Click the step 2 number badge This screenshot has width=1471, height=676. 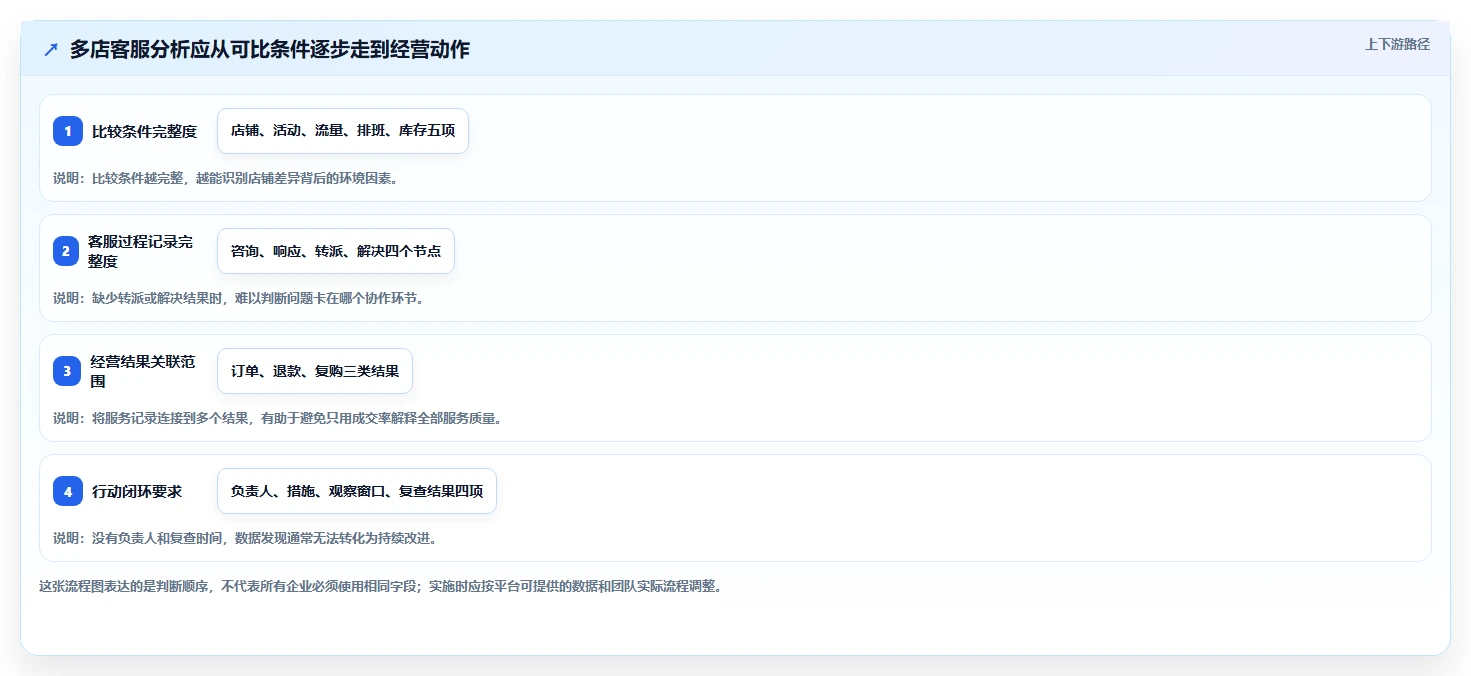(68, 251)
